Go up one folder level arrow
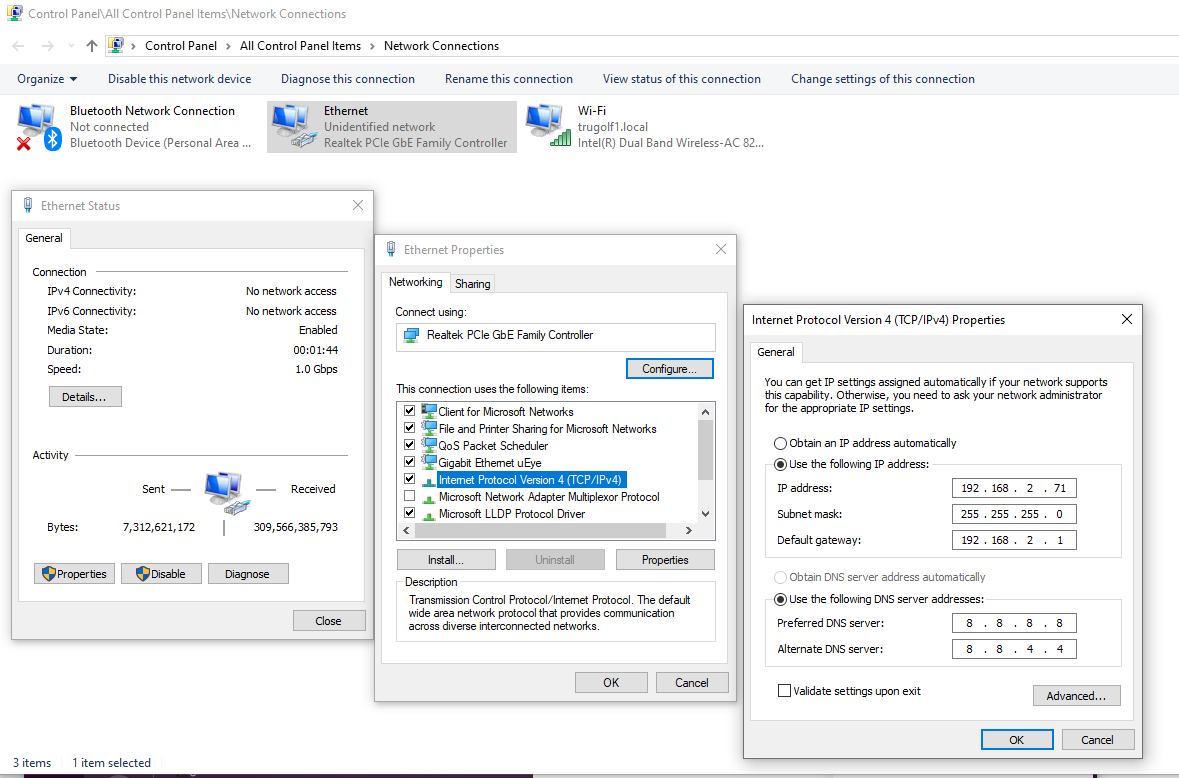 (x=92, y=46)
